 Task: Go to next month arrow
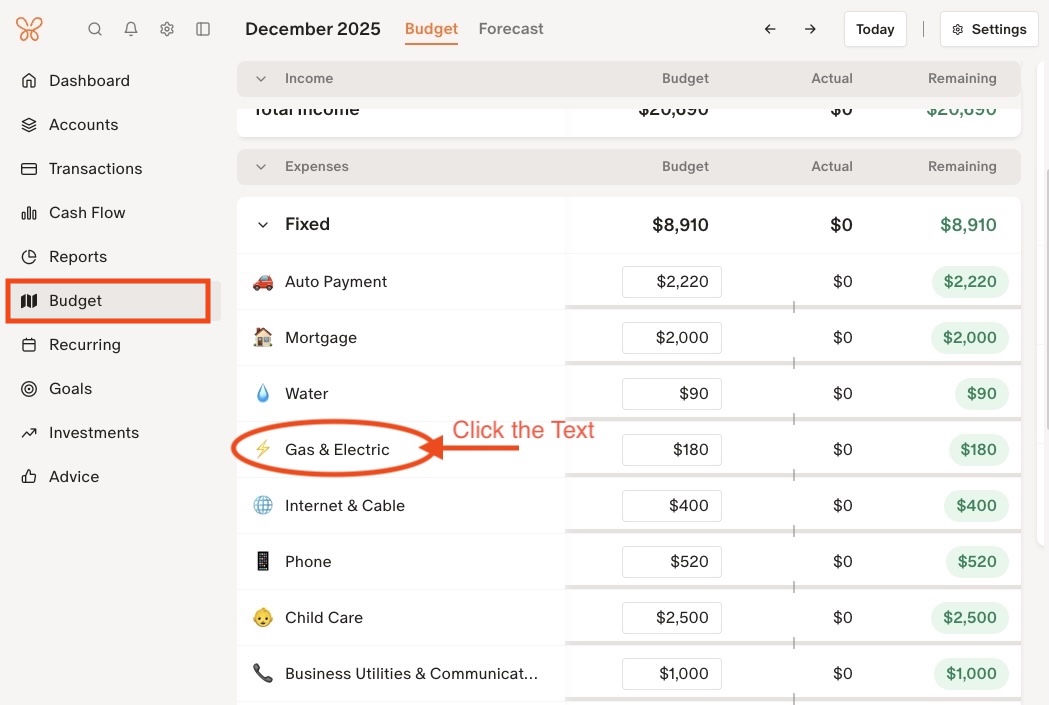coord(810,29)
